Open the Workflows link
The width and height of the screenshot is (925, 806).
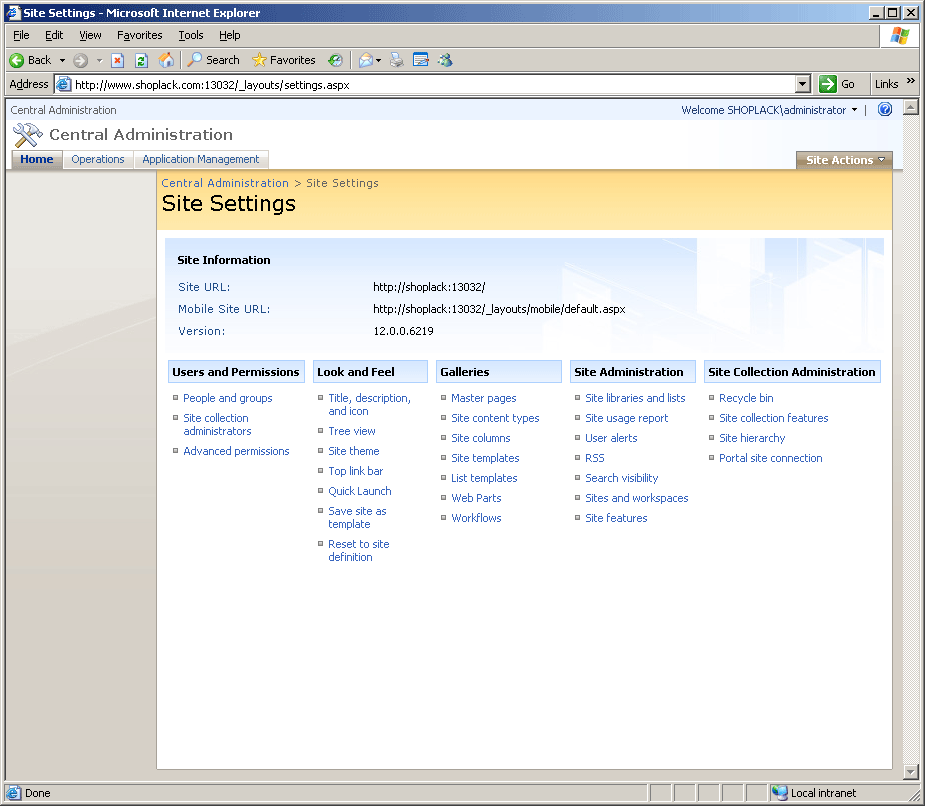[x=476, y=518]
